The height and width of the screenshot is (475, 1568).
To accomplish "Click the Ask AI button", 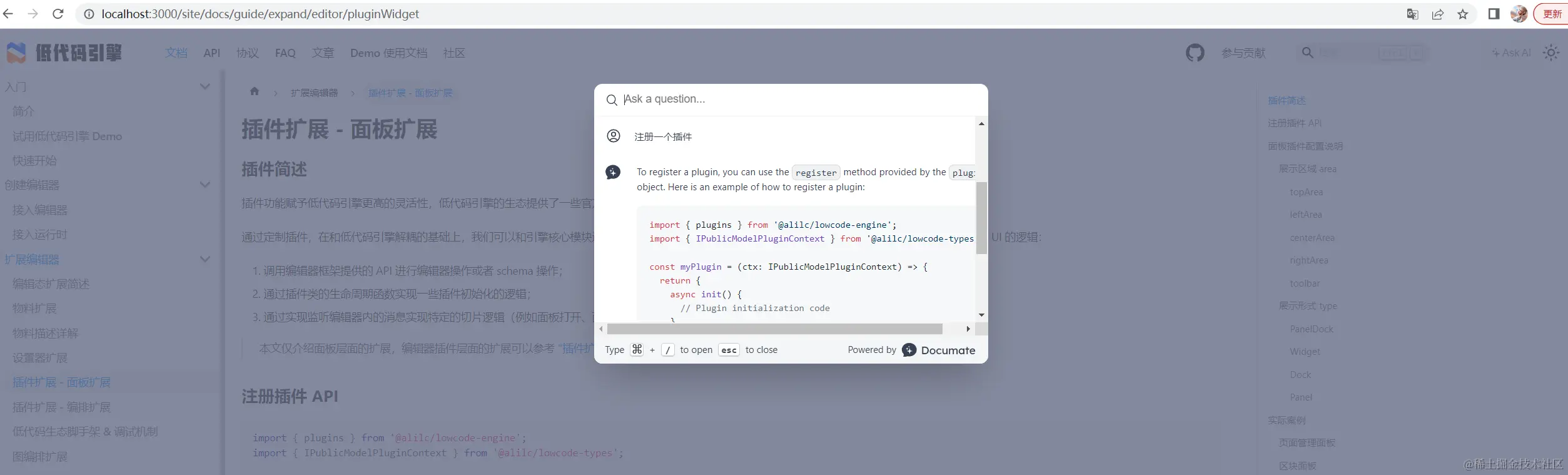I will (1511, 53).
